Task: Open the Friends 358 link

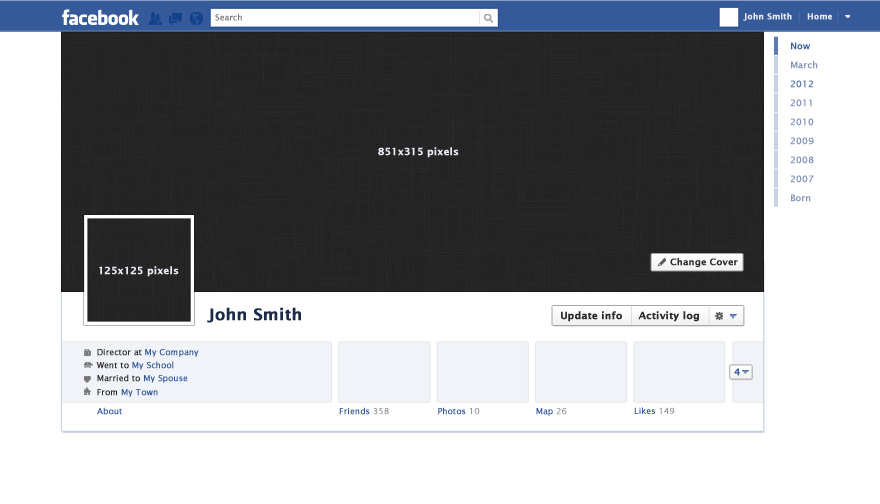Action: click(364, 411)
